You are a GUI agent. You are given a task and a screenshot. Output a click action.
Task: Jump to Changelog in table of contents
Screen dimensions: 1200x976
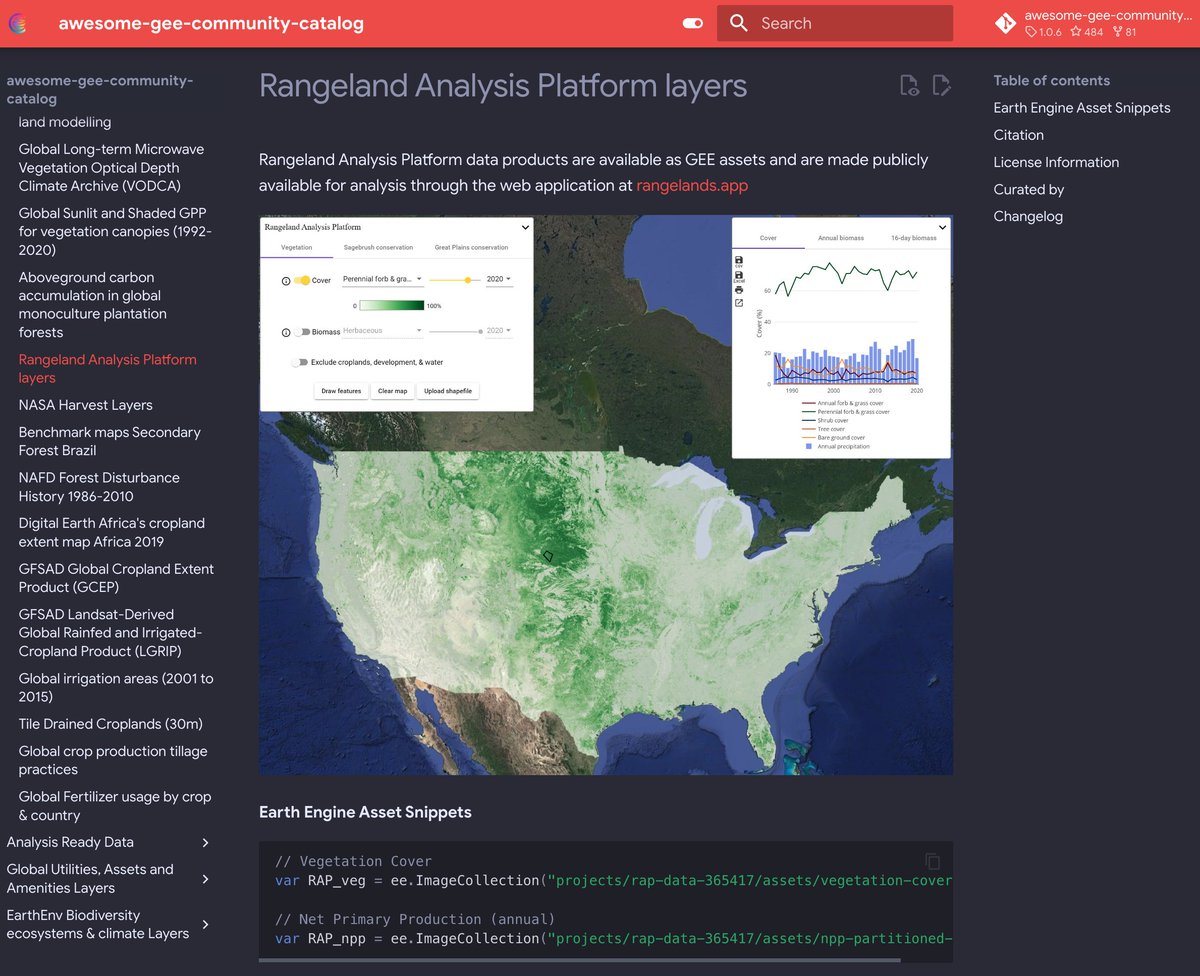[x=1028, y=216]
